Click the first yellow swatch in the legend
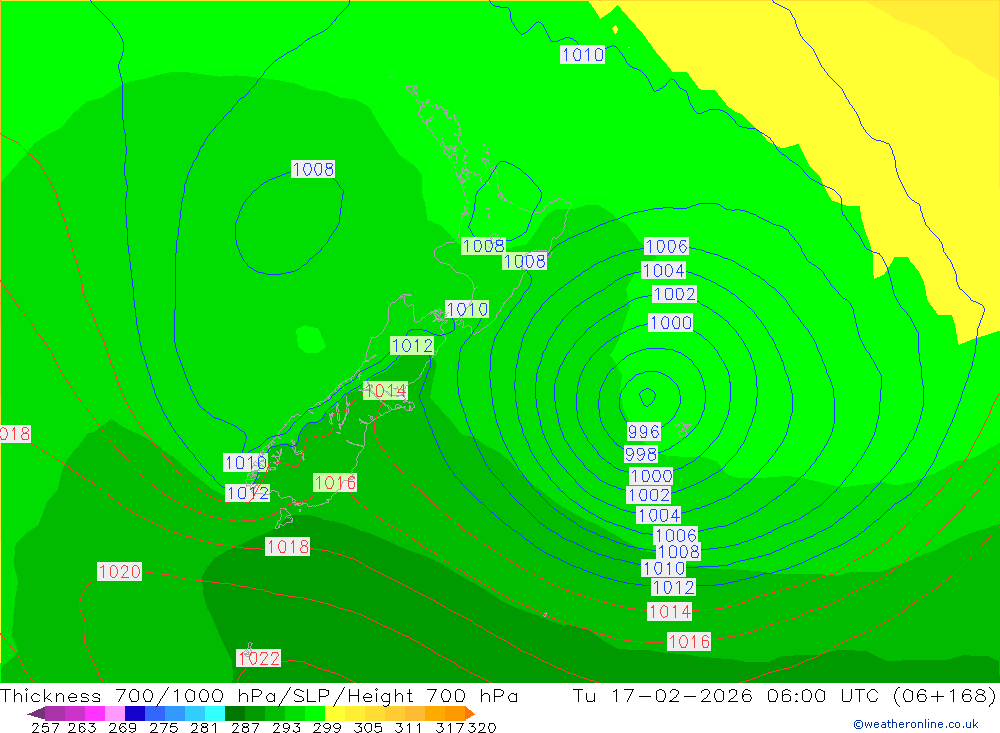Viewport: 1000px width, 733px height. tap(335, 713)
